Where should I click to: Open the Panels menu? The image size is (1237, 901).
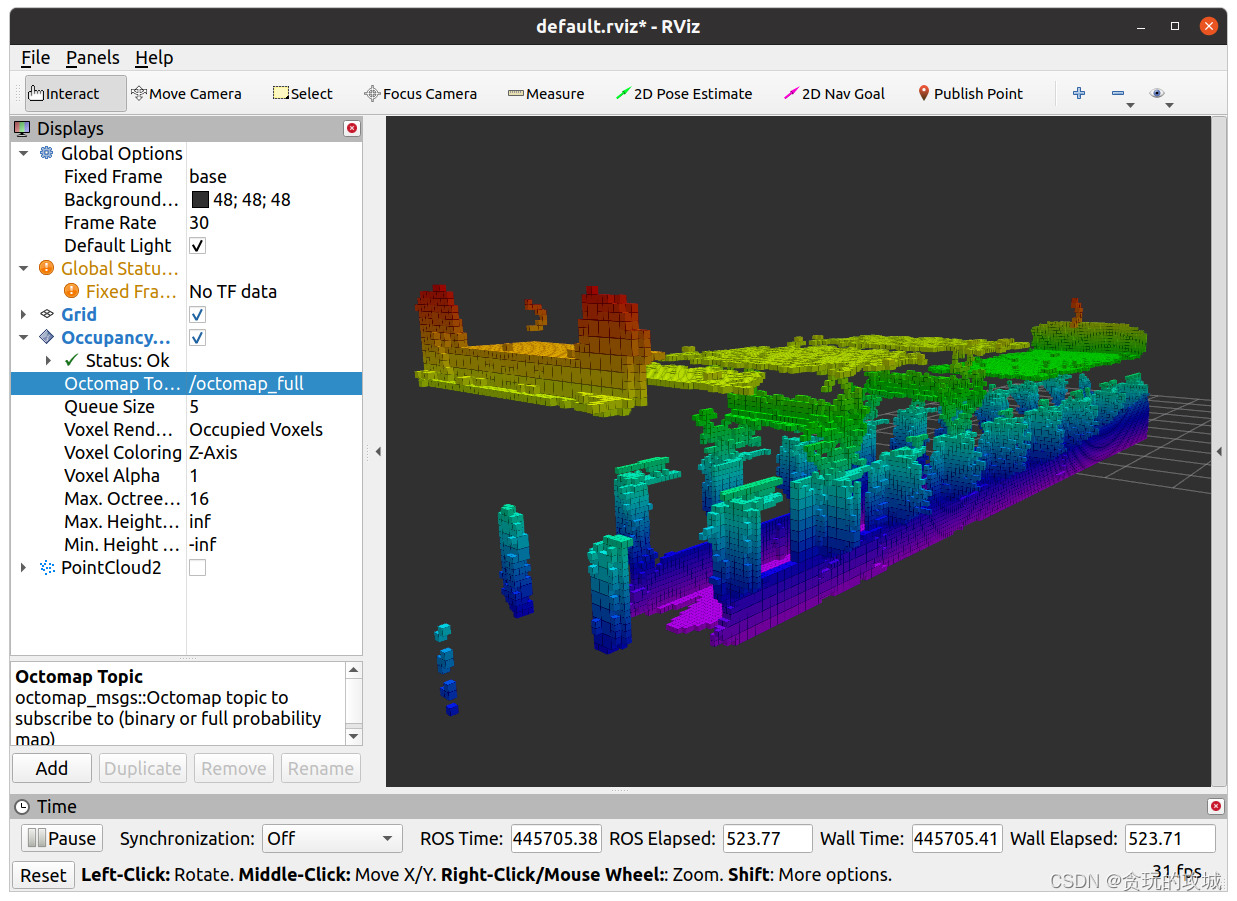92,57
